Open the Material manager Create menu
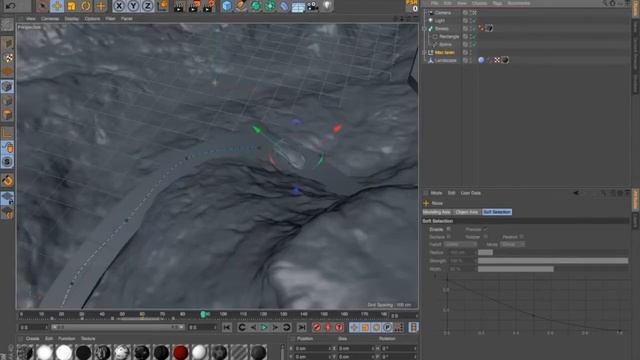The height and width of the screenshot is (360, 640). point(32,339)
